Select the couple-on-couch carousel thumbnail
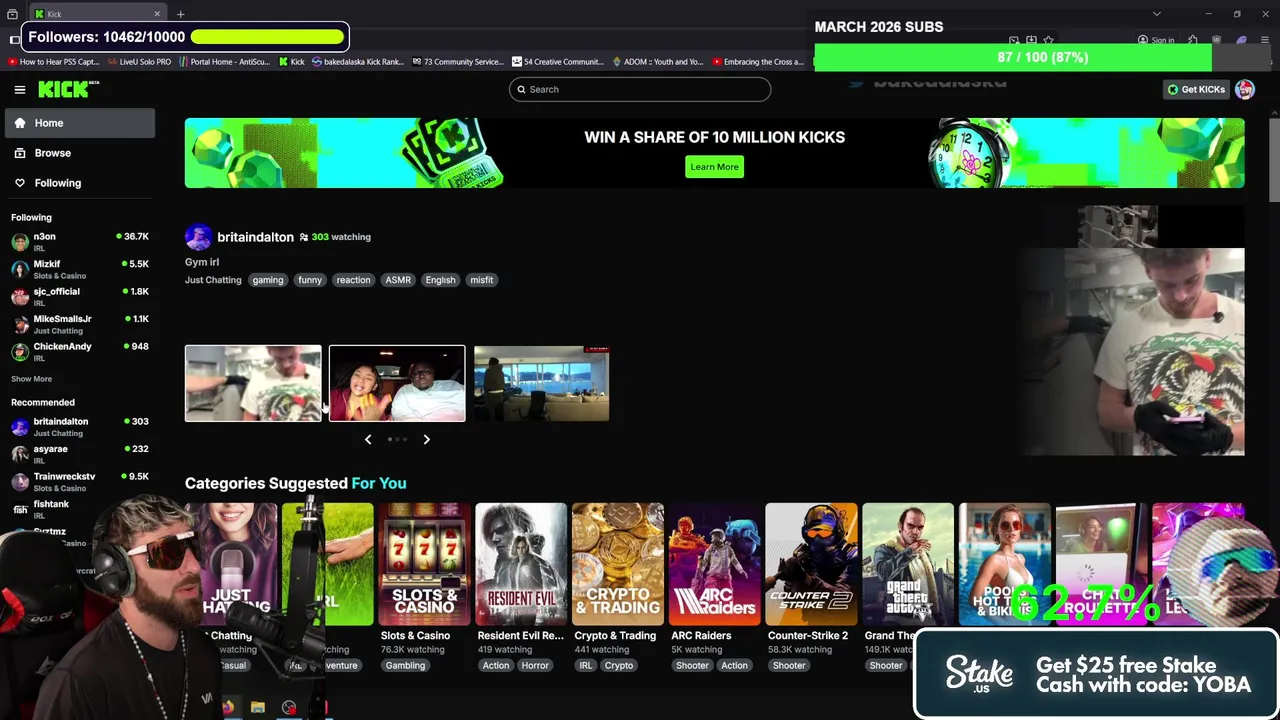The width and height of the screenshot is (1280, 720). pyautogui.click(x=397, y=384)
